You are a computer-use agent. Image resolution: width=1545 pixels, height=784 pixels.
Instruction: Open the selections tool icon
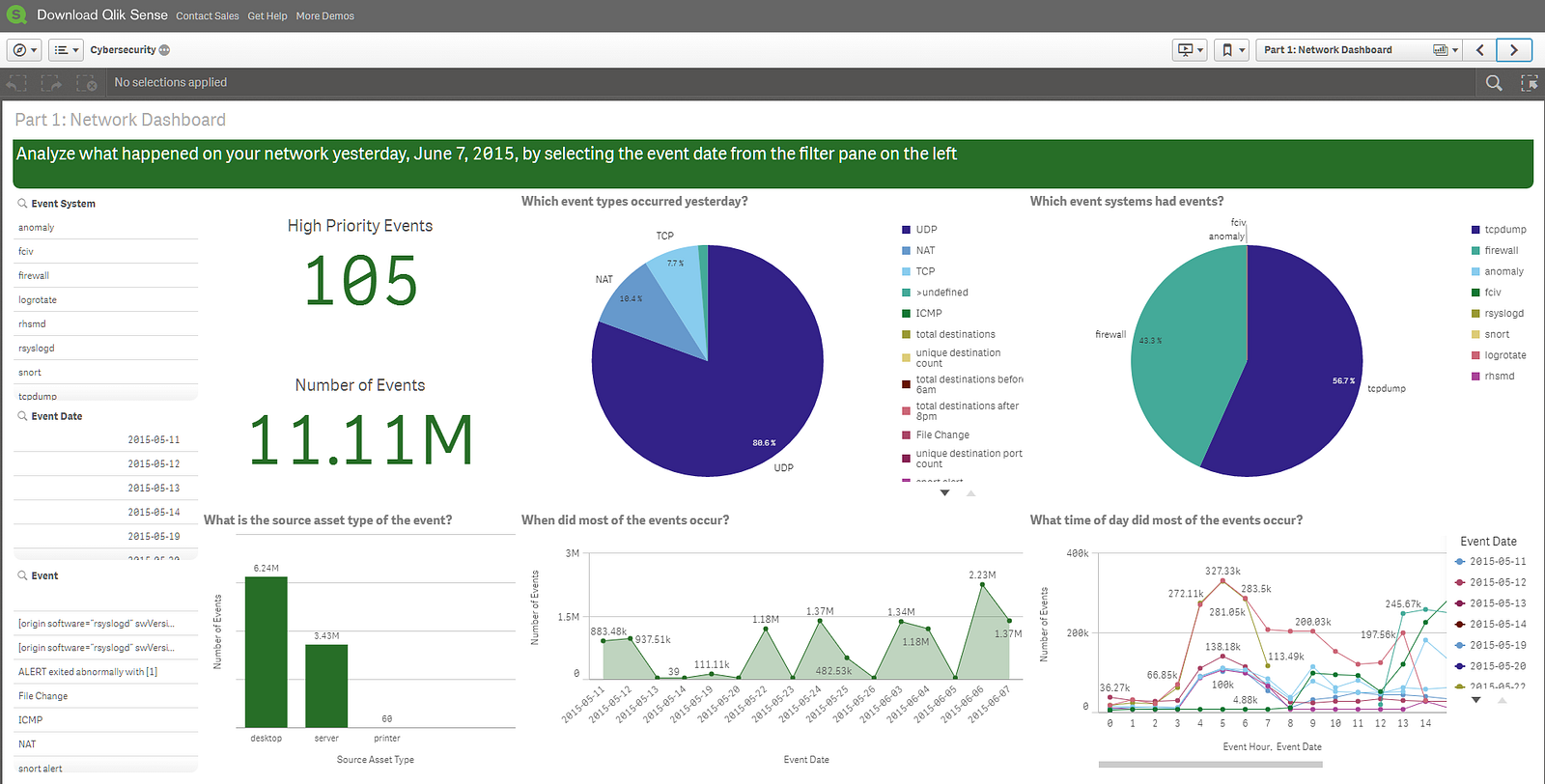[1529, 83]
